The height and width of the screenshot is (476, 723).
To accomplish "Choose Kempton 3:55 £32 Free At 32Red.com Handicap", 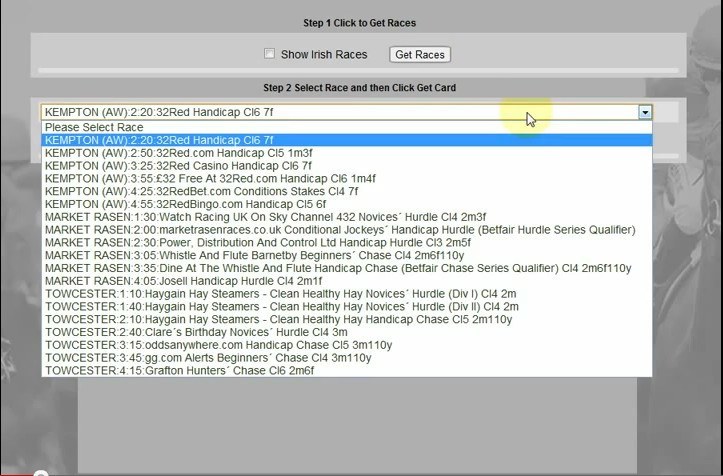I will click(347, 178).
